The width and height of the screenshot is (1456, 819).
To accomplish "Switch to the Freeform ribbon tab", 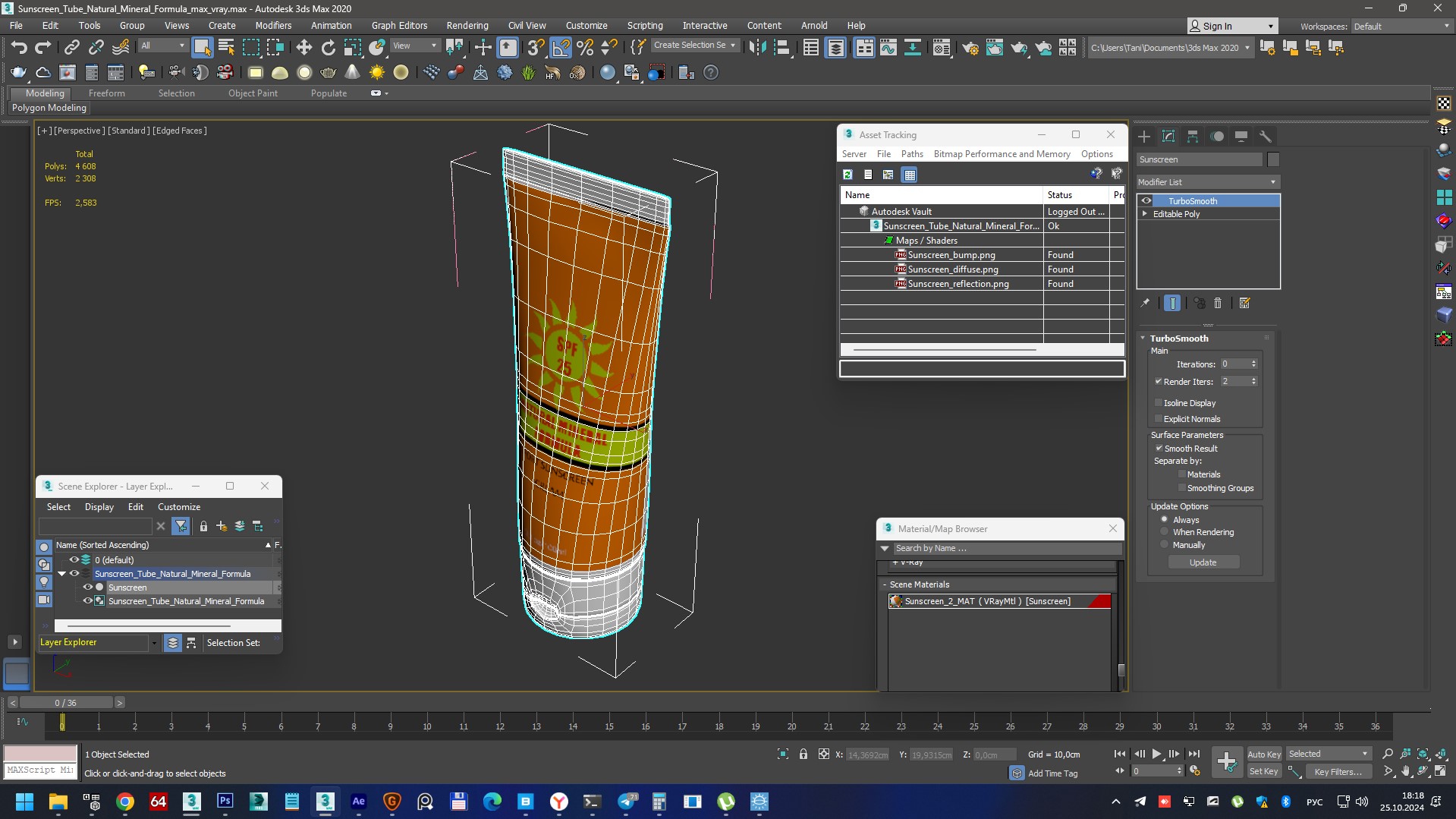I will [x=106, y=93].
